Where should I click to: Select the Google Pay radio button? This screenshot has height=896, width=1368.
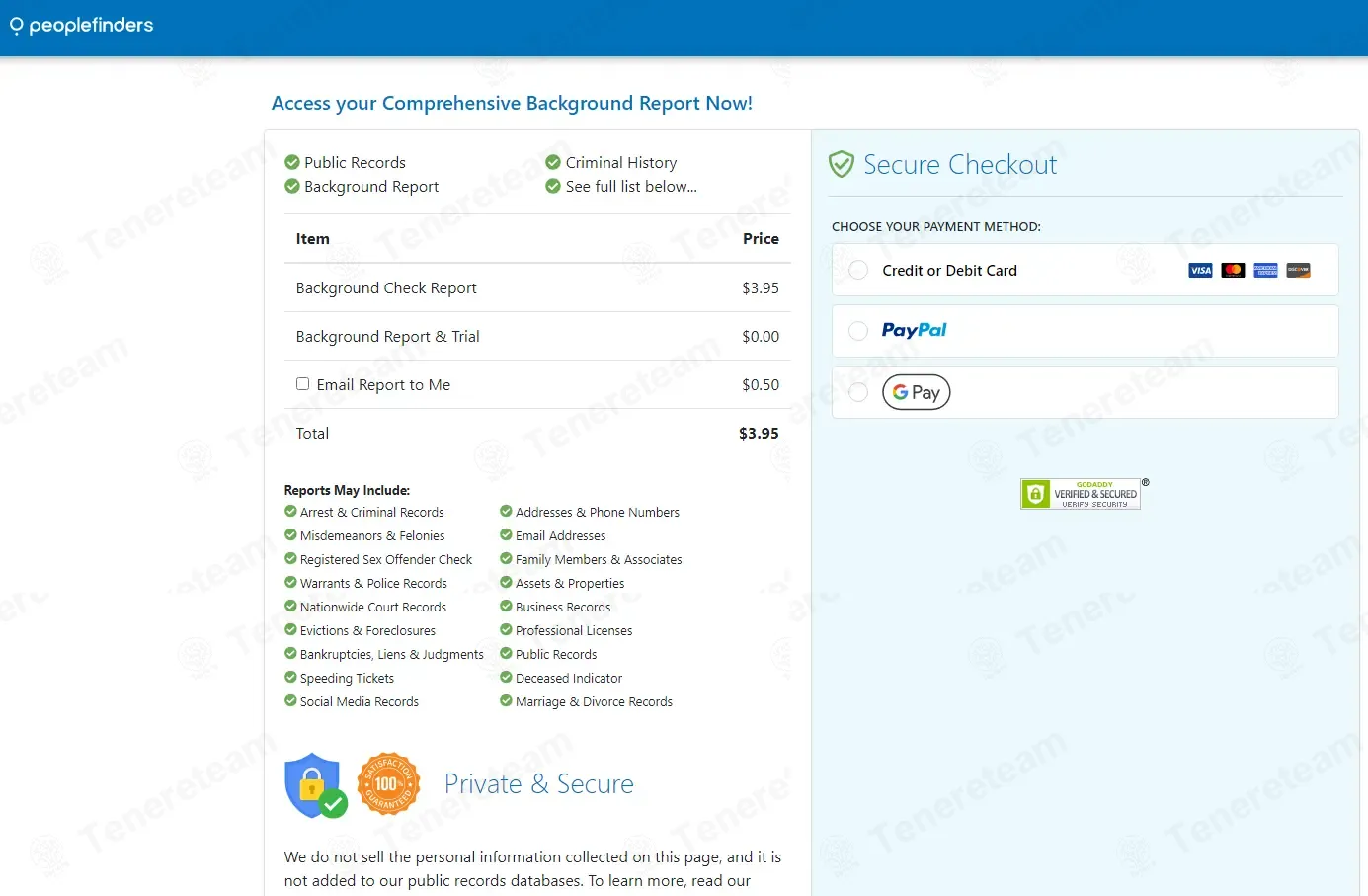pos(858,393)
